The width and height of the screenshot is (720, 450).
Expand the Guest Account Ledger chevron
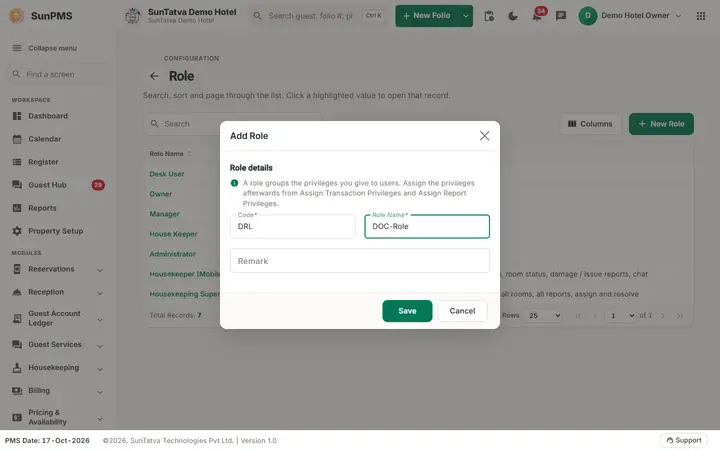coord(100,320)
